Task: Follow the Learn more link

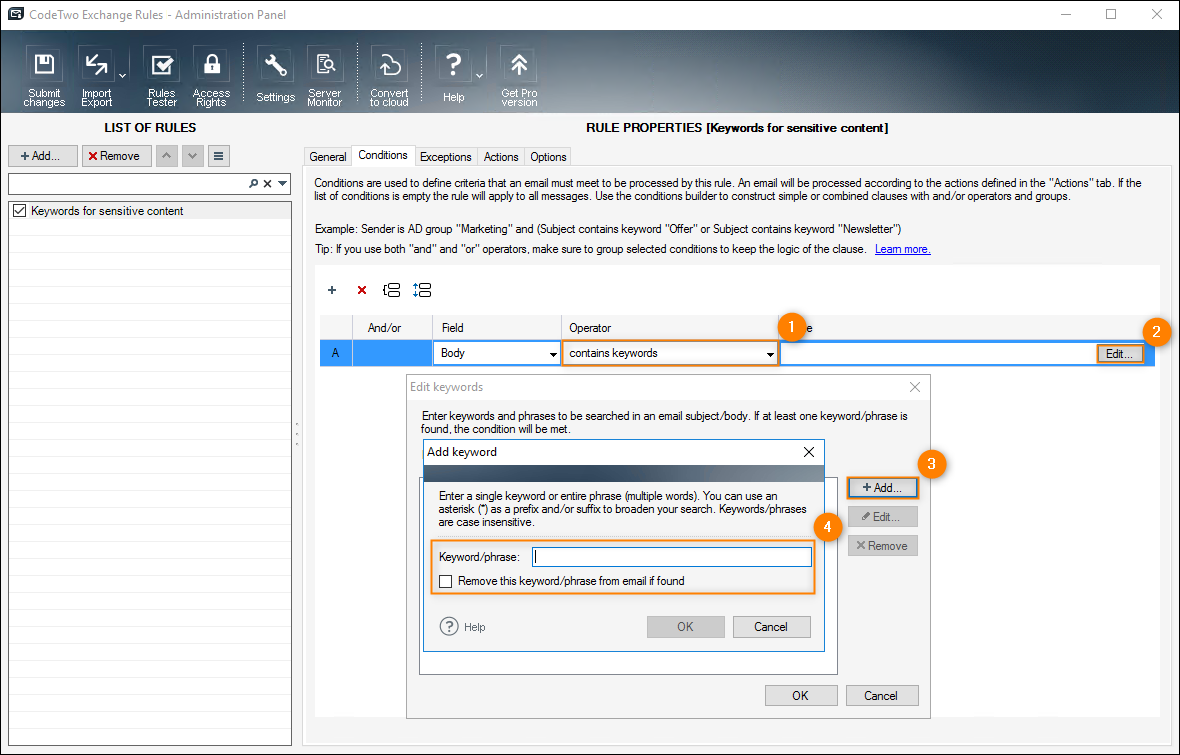Action: (902, 249)
